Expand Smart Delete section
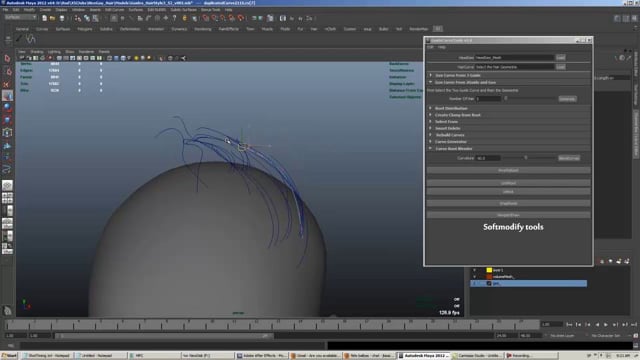 [431, 128]
